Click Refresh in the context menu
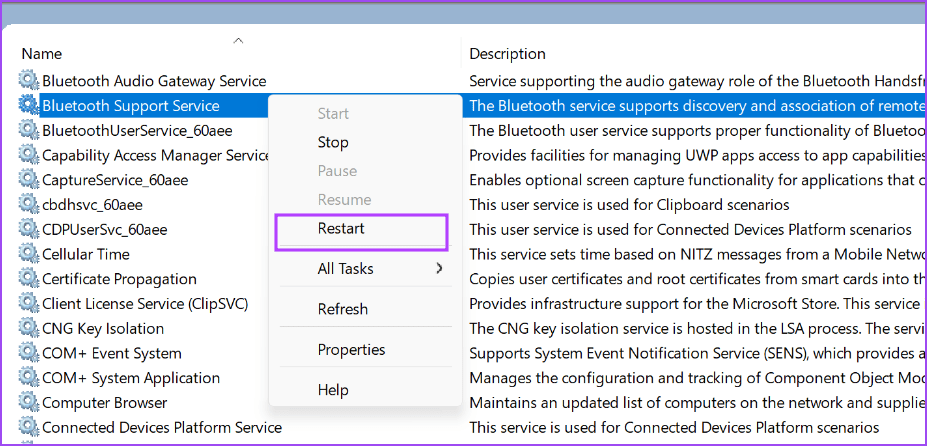Image resolution: width=927 pixels, height=446 pixels. 343,309
